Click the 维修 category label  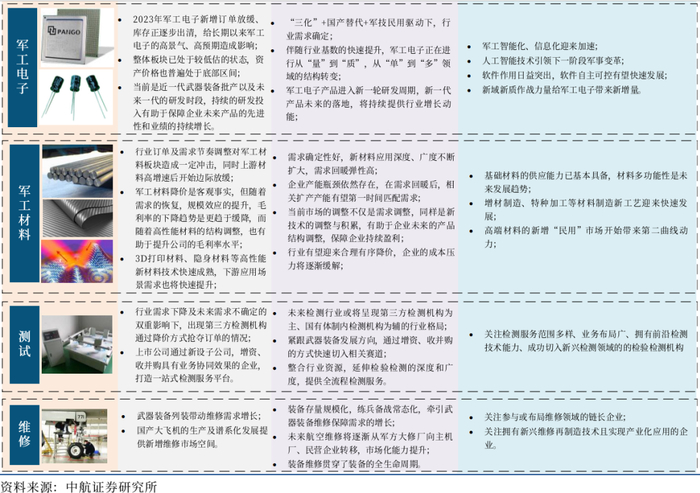pos(25,435)
